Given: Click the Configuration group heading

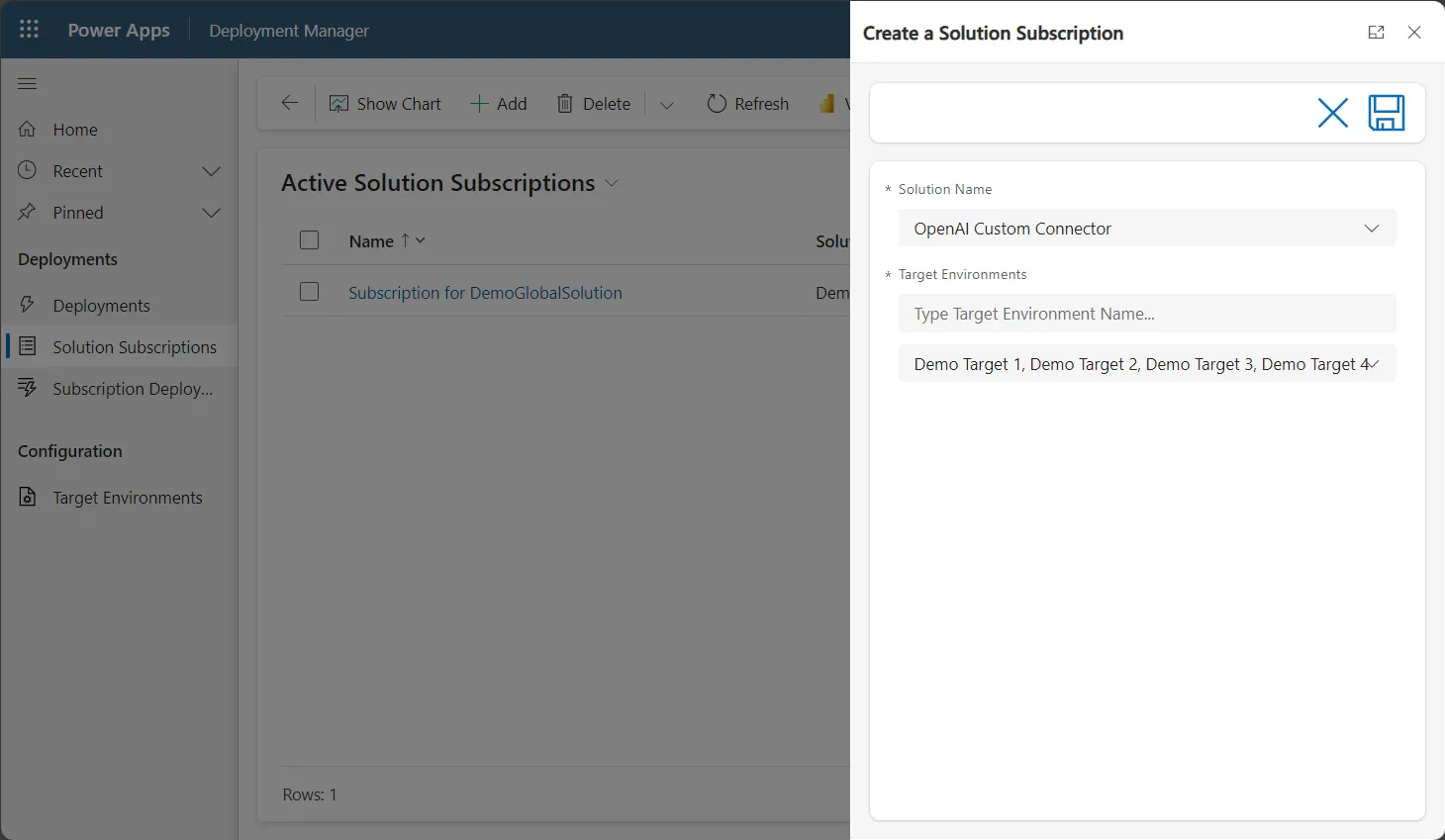Looking at the screenshot, I should (70, 451).
